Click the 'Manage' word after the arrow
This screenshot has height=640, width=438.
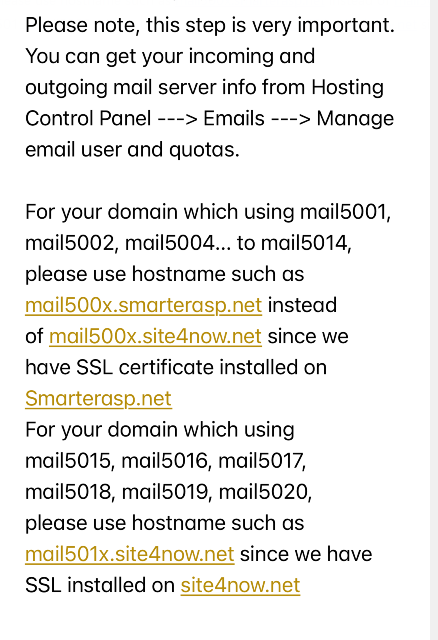point(355,118)
